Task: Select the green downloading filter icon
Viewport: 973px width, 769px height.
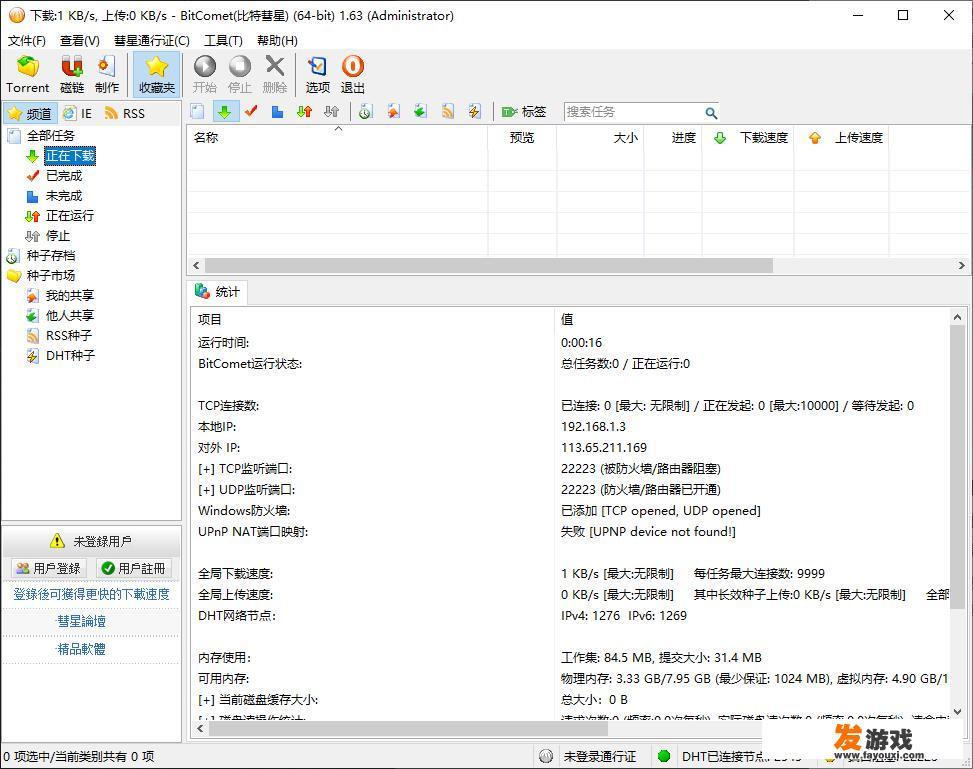Action: (x=225, y=112)
